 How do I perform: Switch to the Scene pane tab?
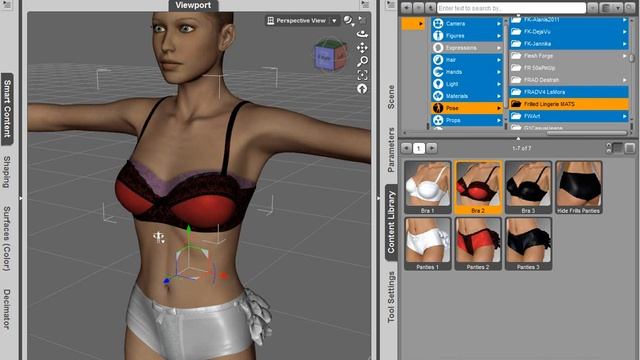pos(391,97)
